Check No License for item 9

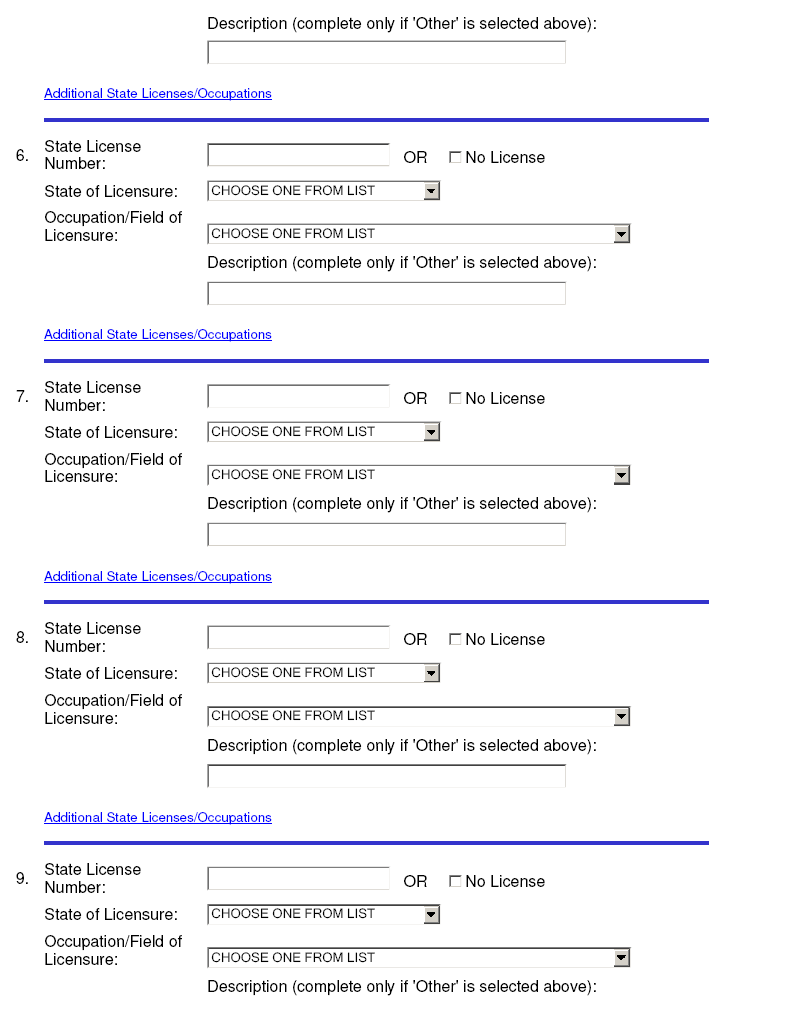point(455,881)
